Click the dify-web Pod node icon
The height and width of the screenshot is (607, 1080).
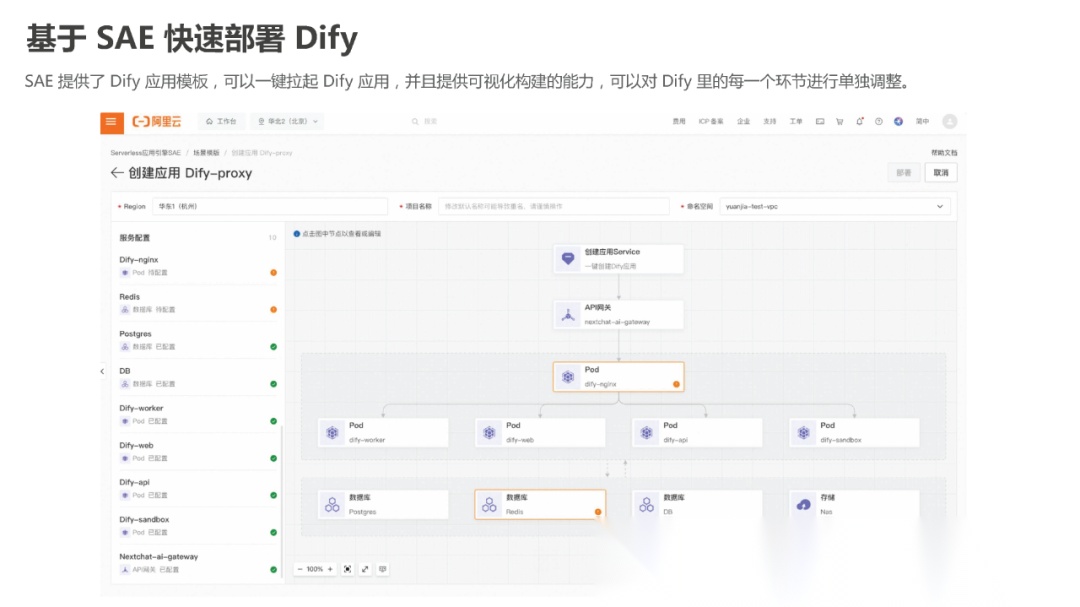(x=489, y=433)
